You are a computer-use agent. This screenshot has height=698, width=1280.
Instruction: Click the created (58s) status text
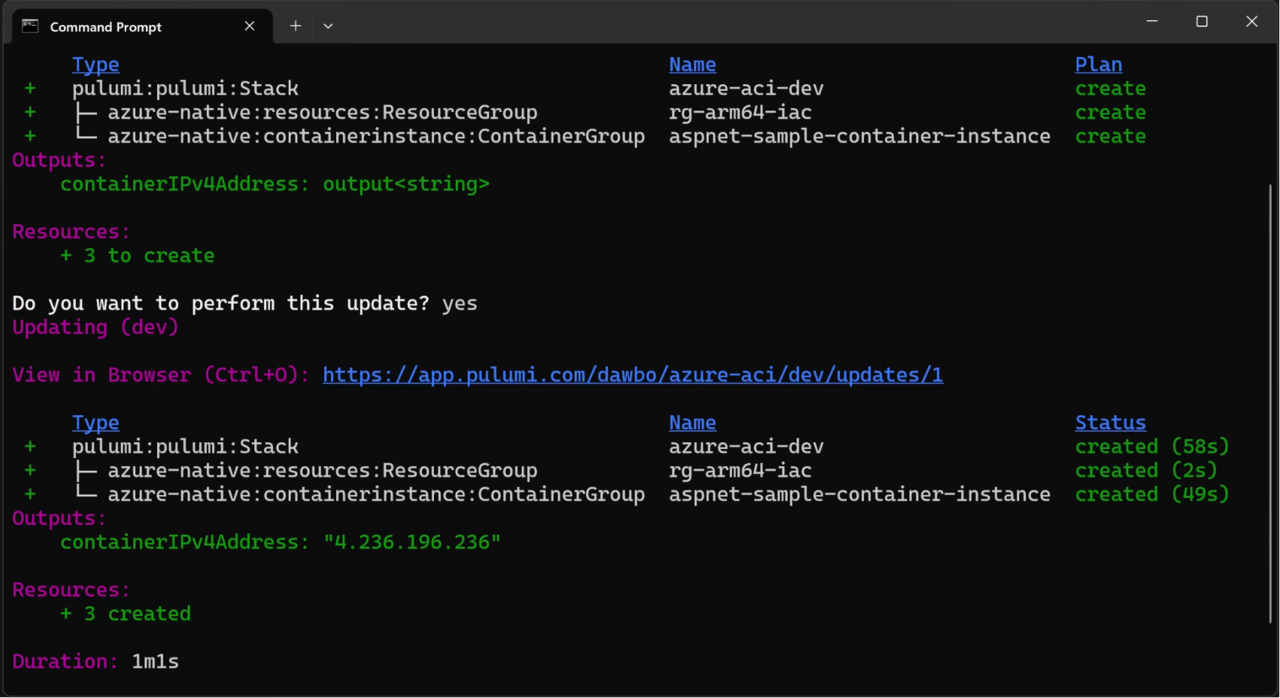[x=1152, y=446]
